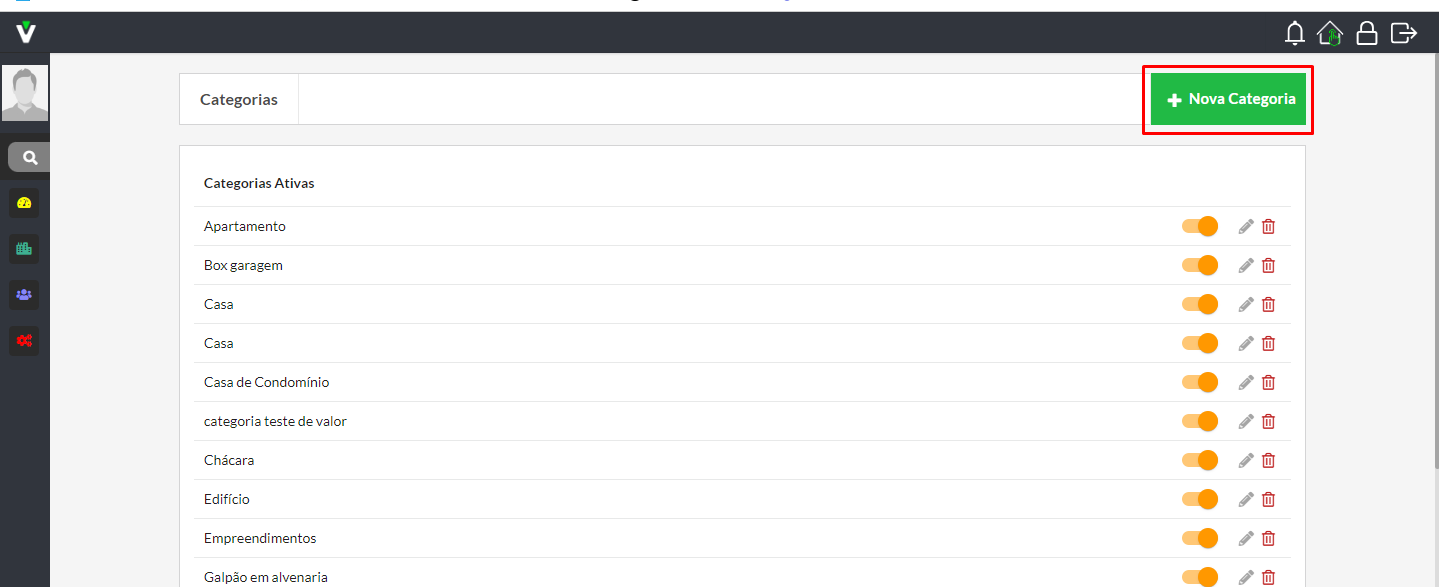Delete the Empreendimentos category trash icon
Viewport: 1439px width, 587px height.
coord(1268,538)
